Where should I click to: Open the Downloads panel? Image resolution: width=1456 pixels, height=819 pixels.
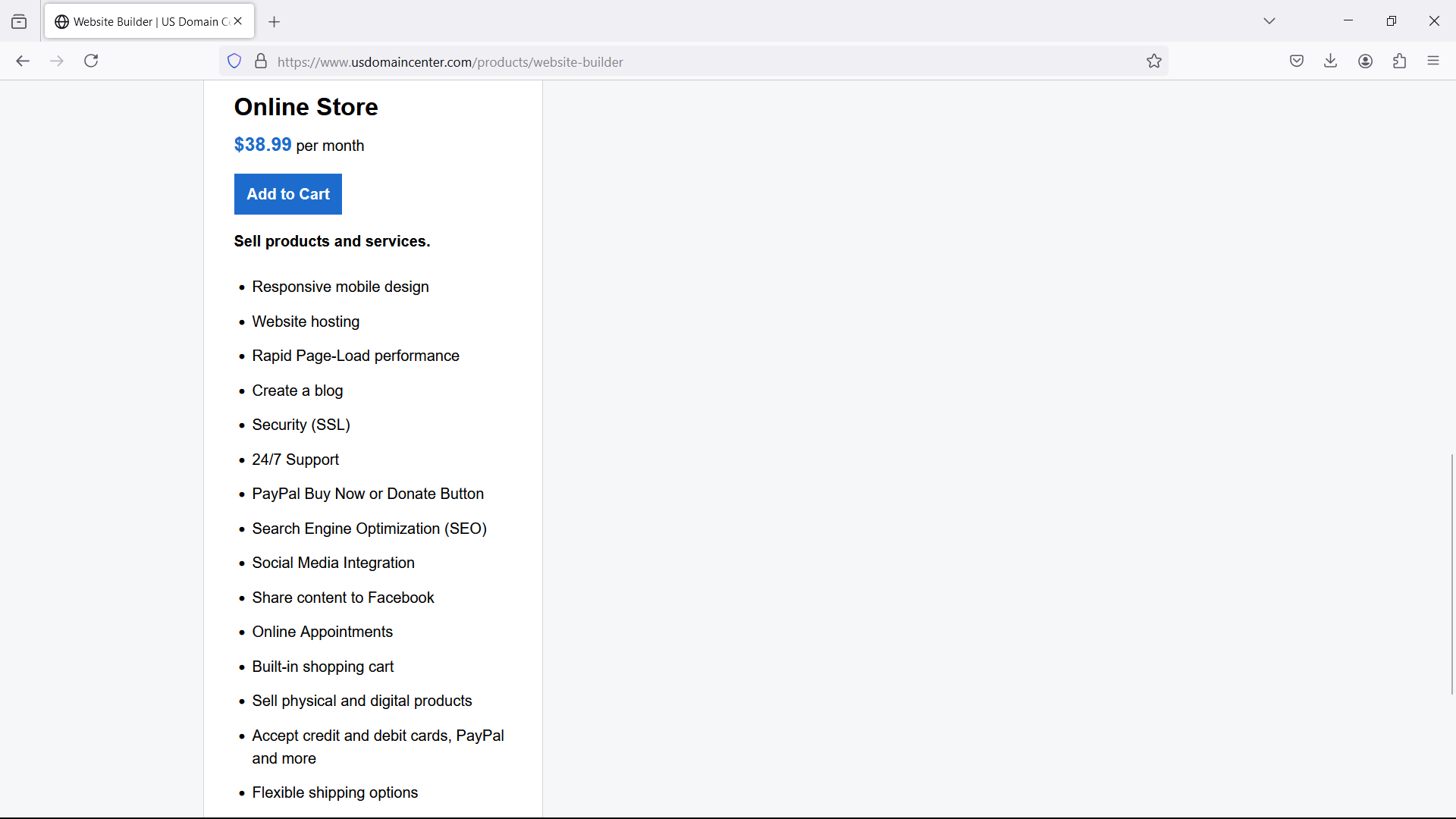(1330, 61)
